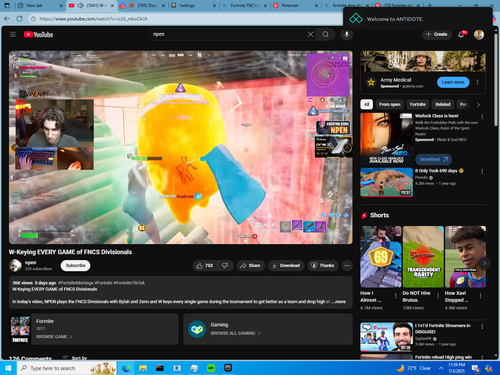Image resolution: width=500 pixels, height=375 pixels.
Task: Click the main video player
Action: (181, 147)
